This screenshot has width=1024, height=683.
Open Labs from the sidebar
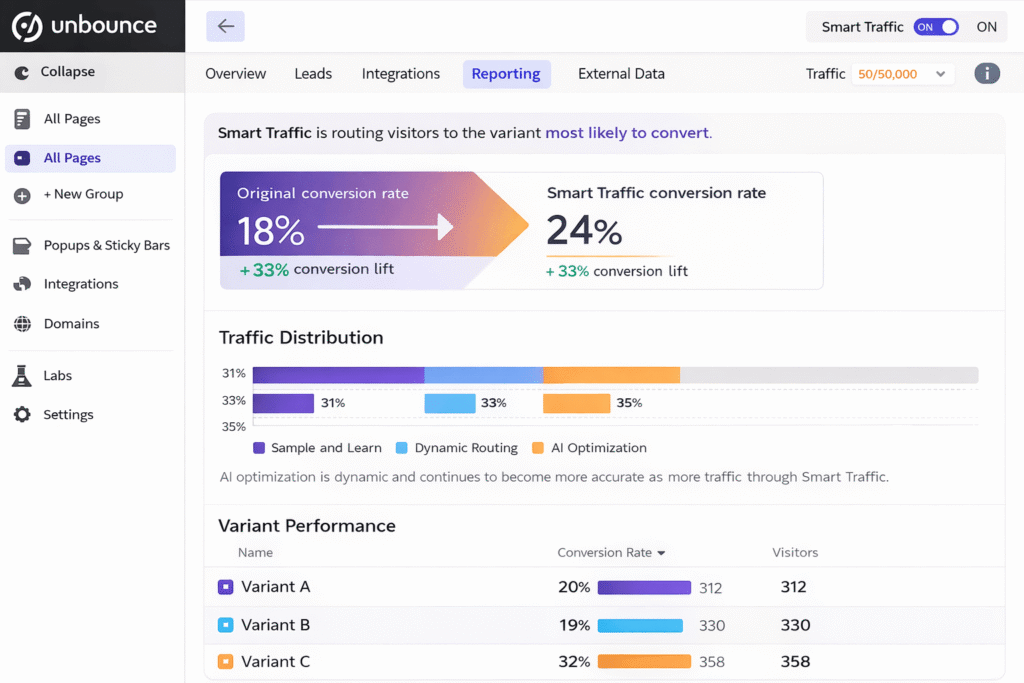click(57, 375)
